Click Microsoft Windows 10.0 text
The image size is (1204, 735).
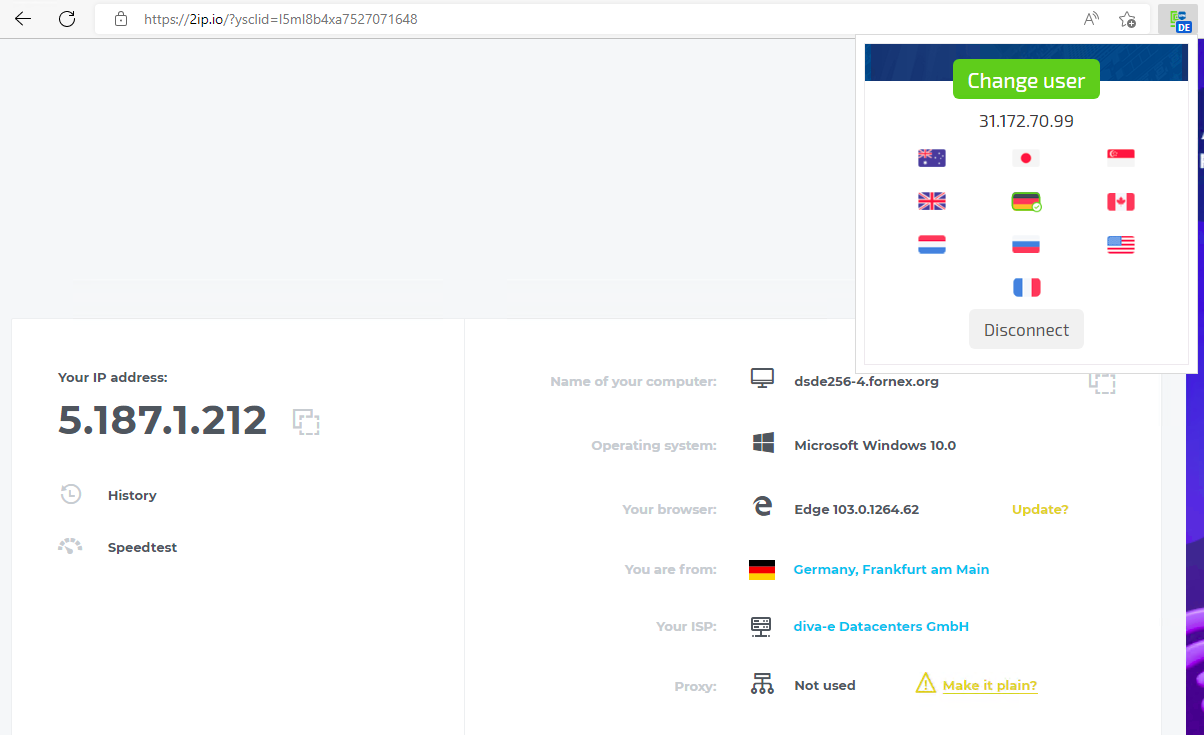click(875, 445)
